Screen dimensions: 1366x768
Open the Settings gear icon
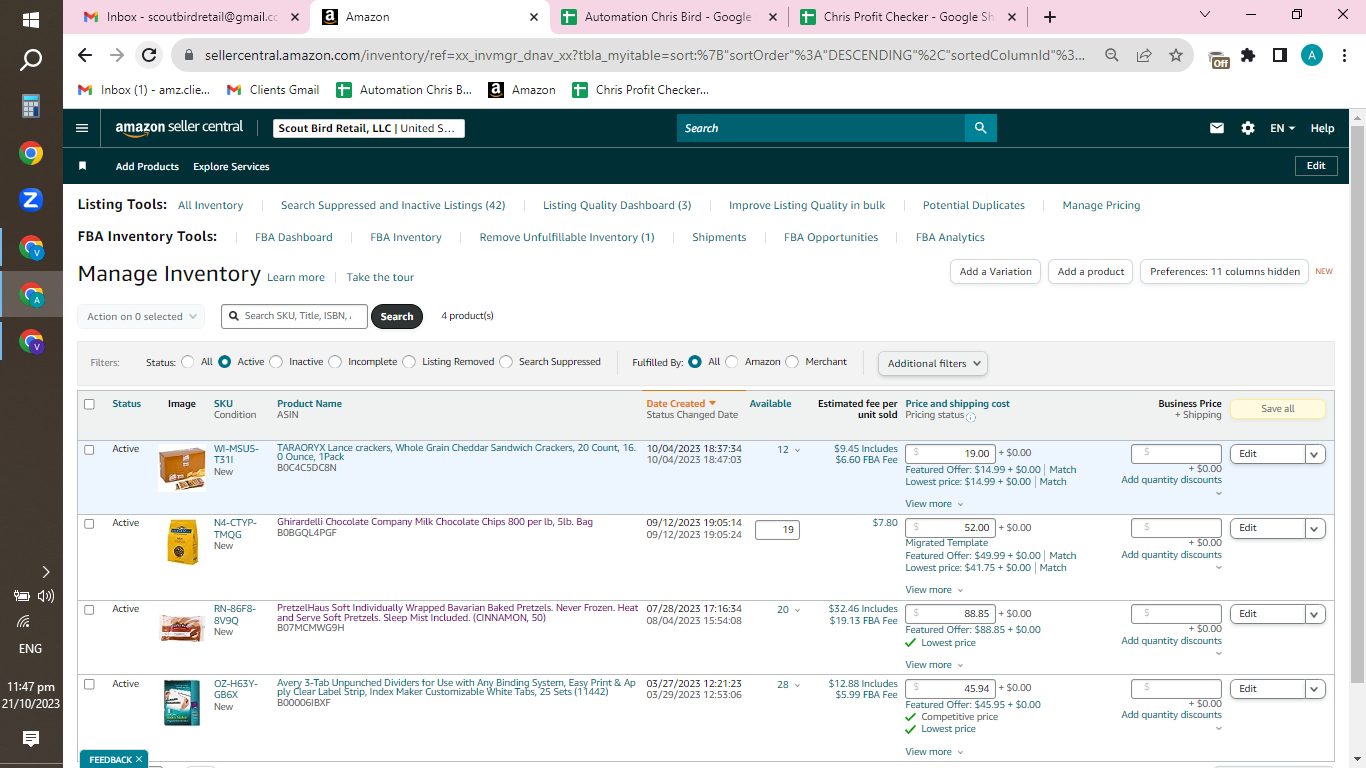(x=1248, y=128)
